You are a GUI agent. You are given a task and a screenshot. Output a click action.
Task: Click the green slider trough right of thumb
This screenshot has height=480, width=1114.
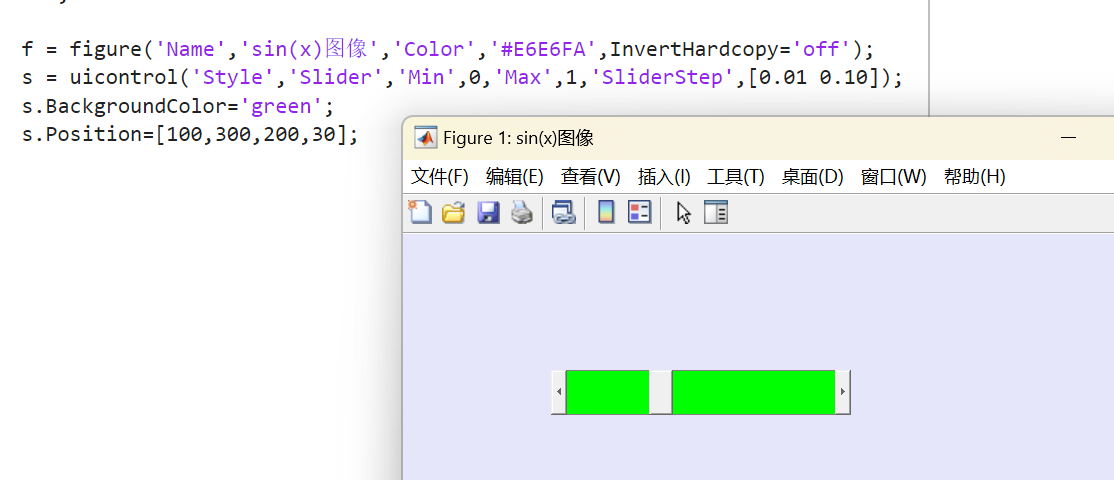point(754,392)
